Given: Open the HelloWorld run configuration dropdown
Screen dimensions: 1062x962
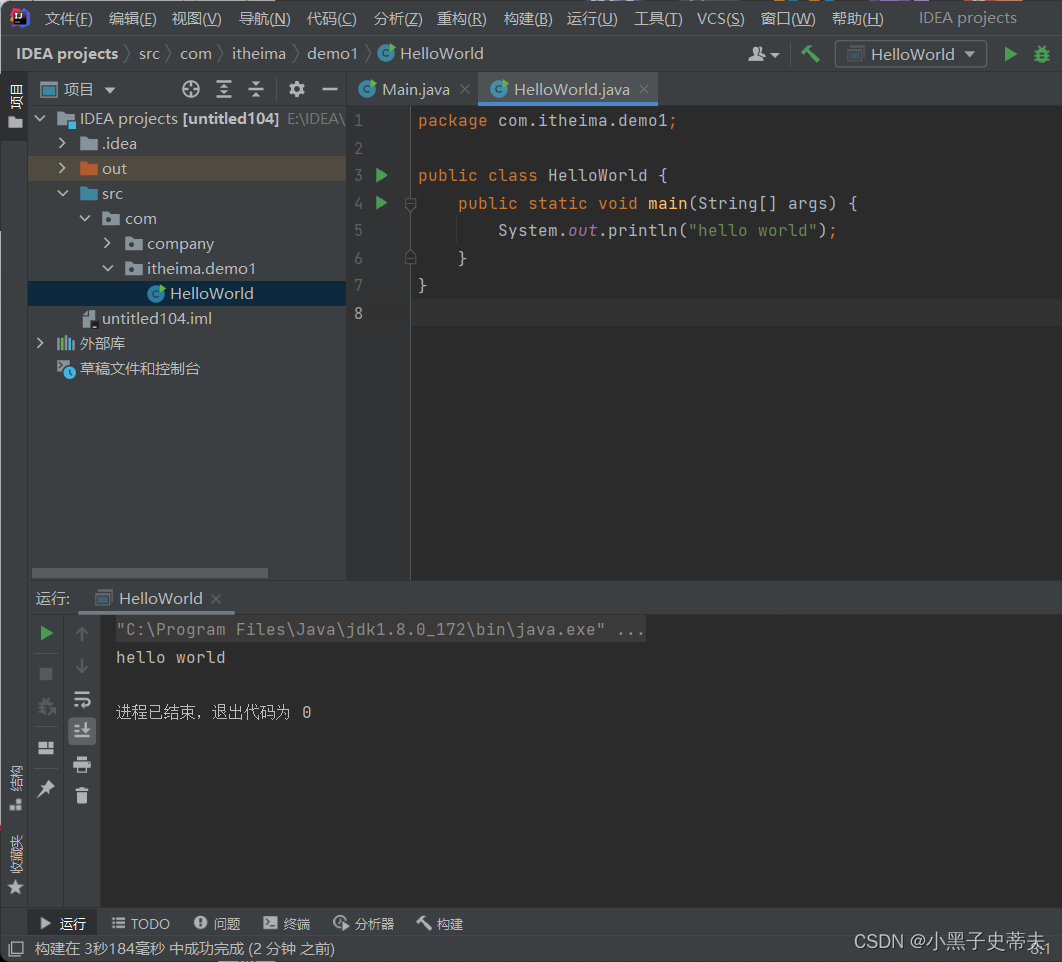Looking at the screenshot, I should 911,54.
